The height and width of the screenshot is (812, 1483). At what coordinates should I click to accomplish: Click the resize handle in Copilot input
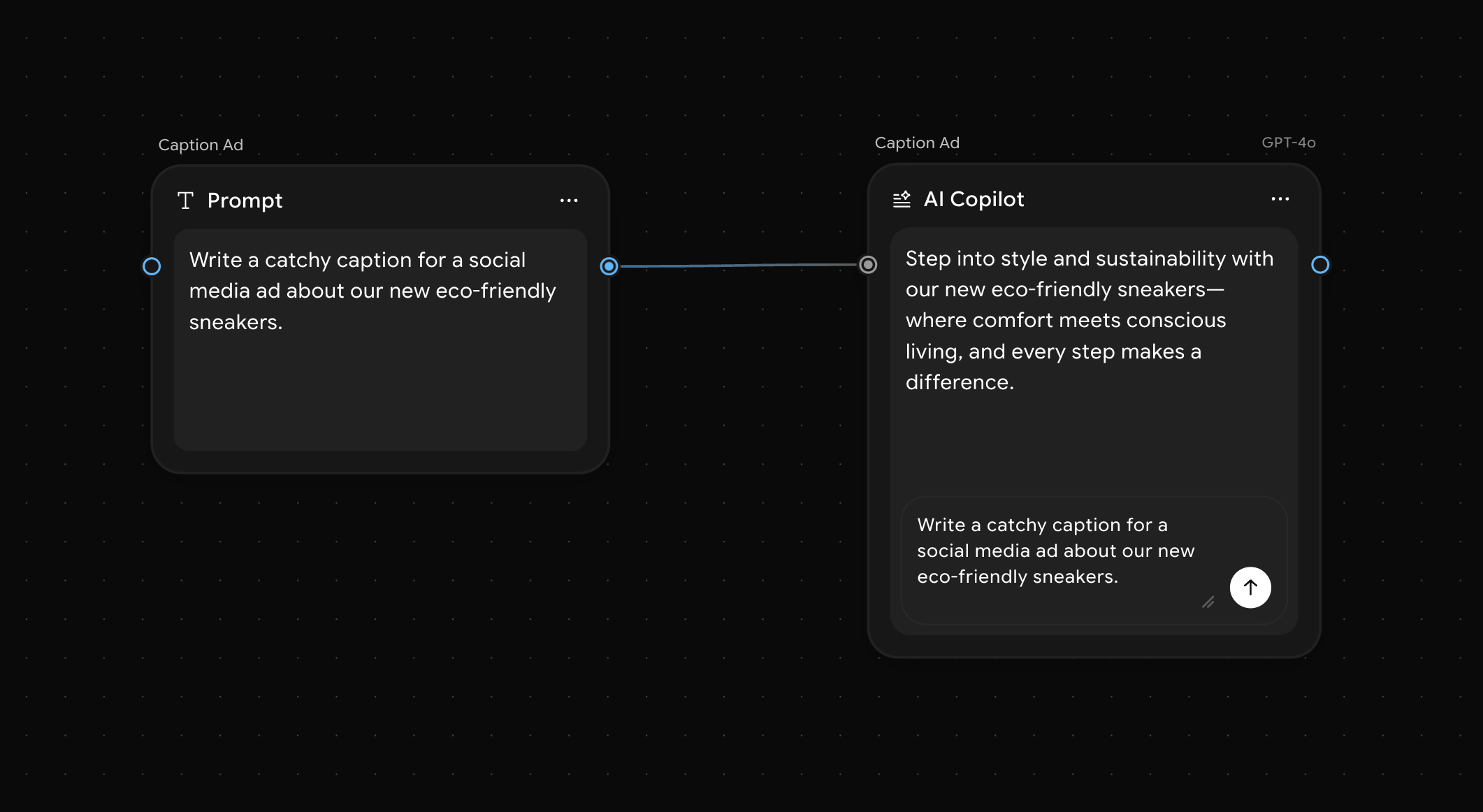1208,602
